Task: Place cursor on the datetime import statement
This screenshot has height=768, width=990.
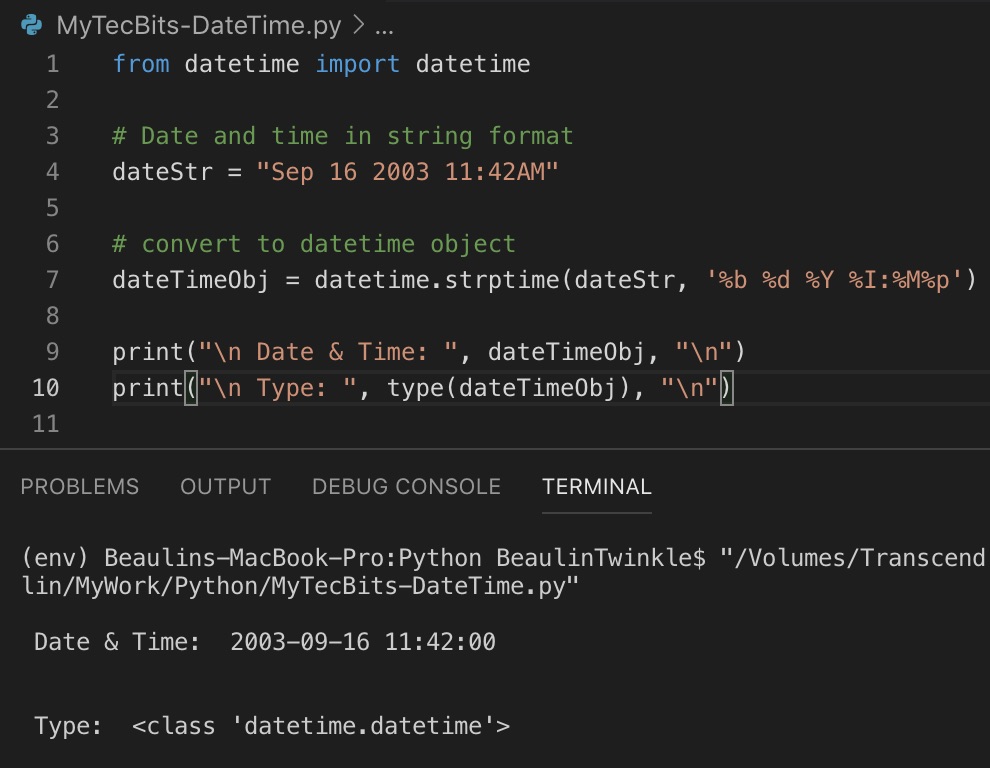Action: pyautogui.click(x=320, y=63)
